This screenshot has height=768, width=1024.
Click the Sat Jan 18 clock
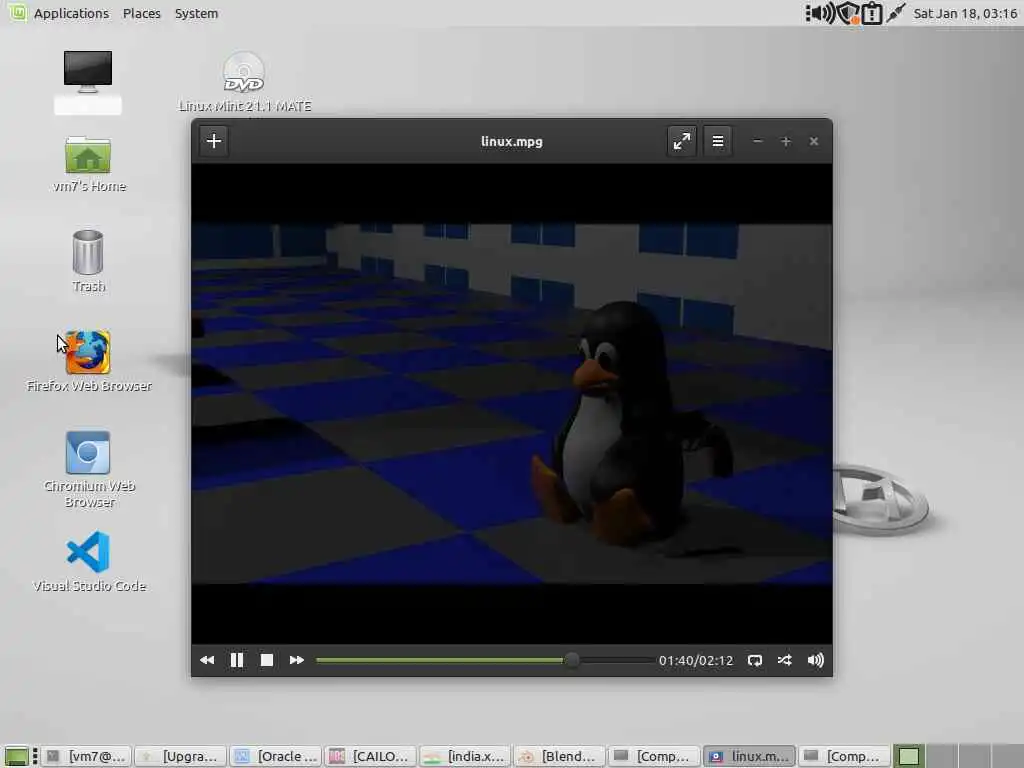point(965,13)
